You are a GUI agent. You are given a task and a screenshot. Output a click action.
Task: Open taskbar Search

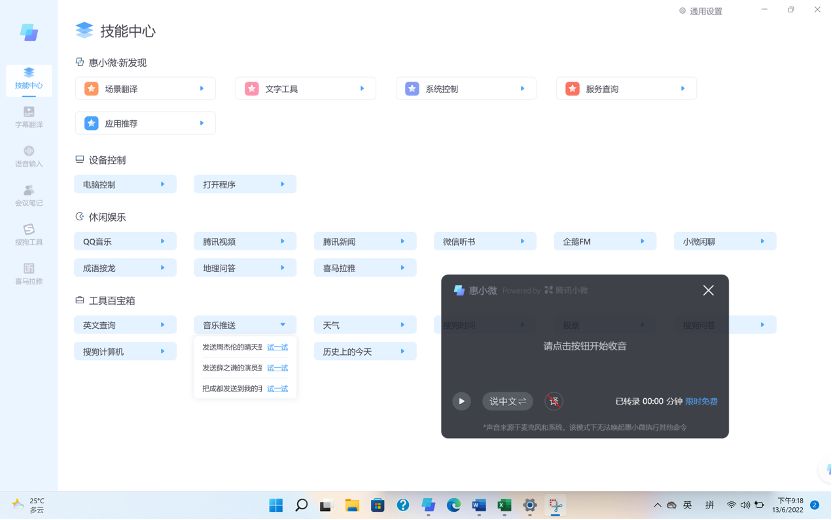(301, 505)
